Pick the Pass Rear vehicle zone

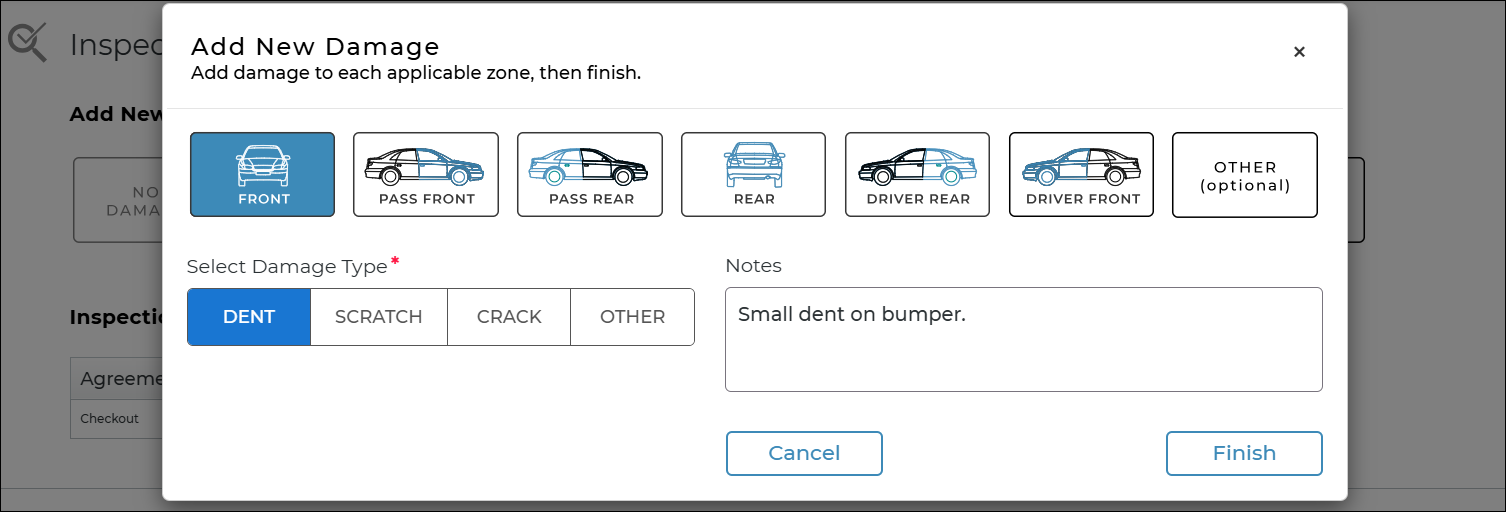pos(590,175)
